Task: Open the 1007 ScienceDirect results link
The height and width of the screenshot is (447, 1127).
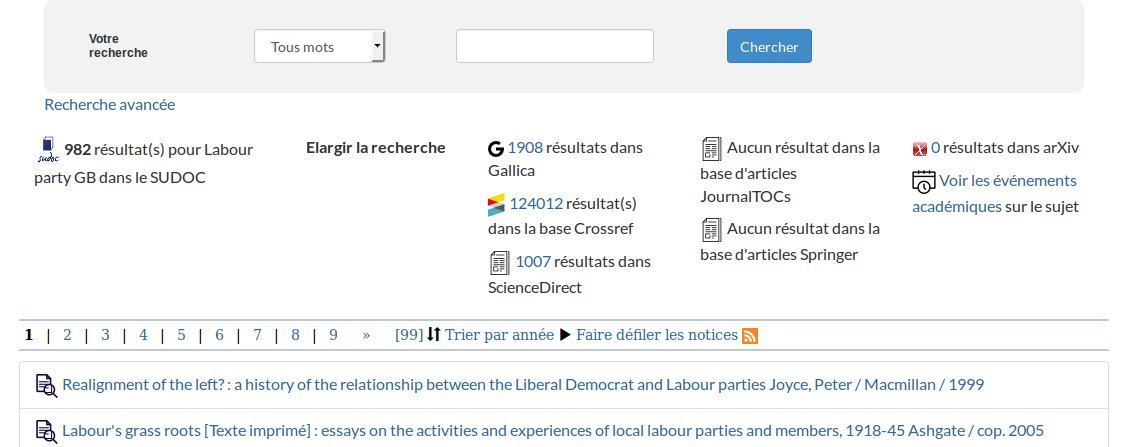Action: pyautogui.click(x=533, y=262)
